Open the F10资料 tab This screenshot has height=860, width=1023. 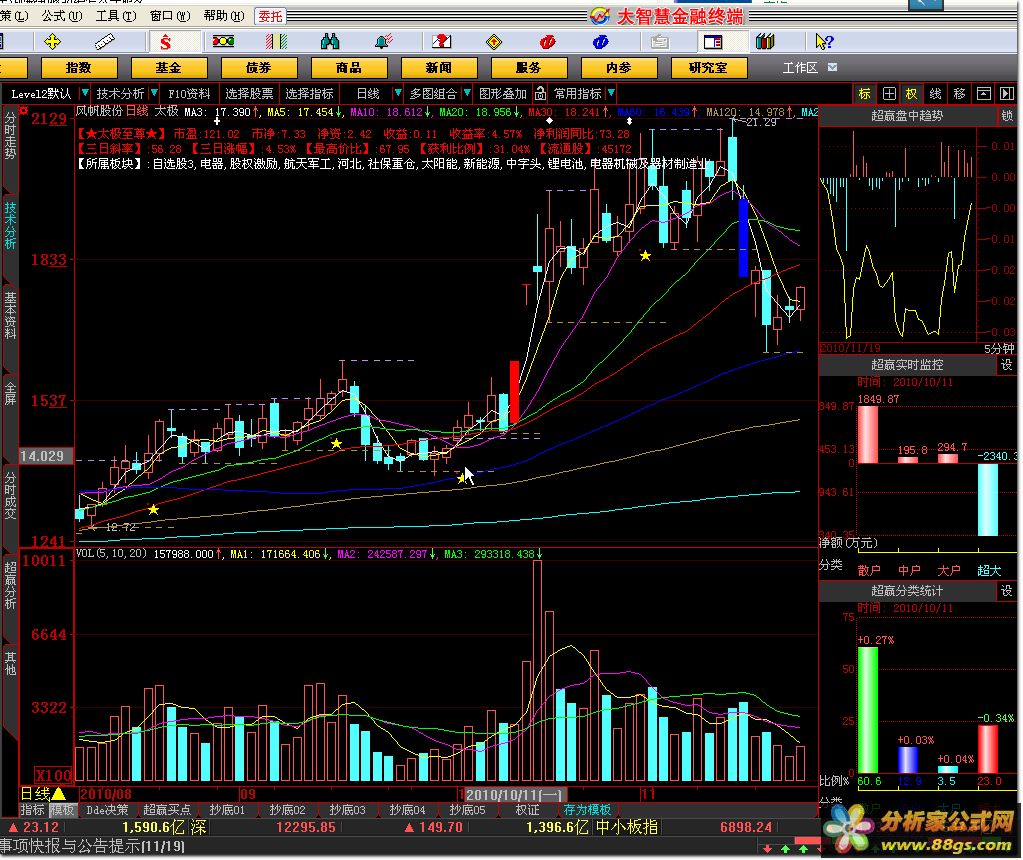pos(189,93)
